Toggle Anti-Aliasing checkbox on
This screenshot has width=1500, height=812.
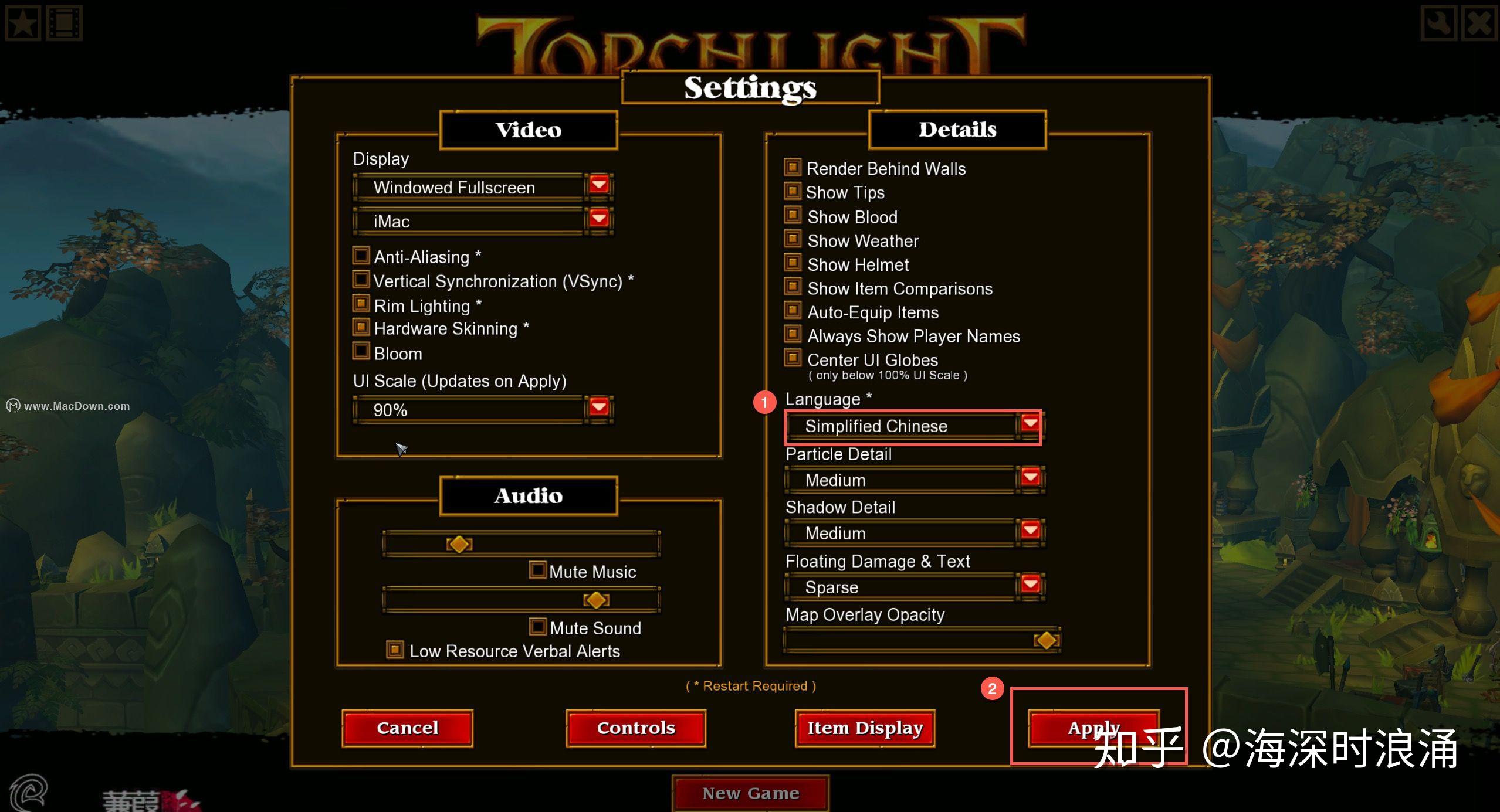(363, 257)
